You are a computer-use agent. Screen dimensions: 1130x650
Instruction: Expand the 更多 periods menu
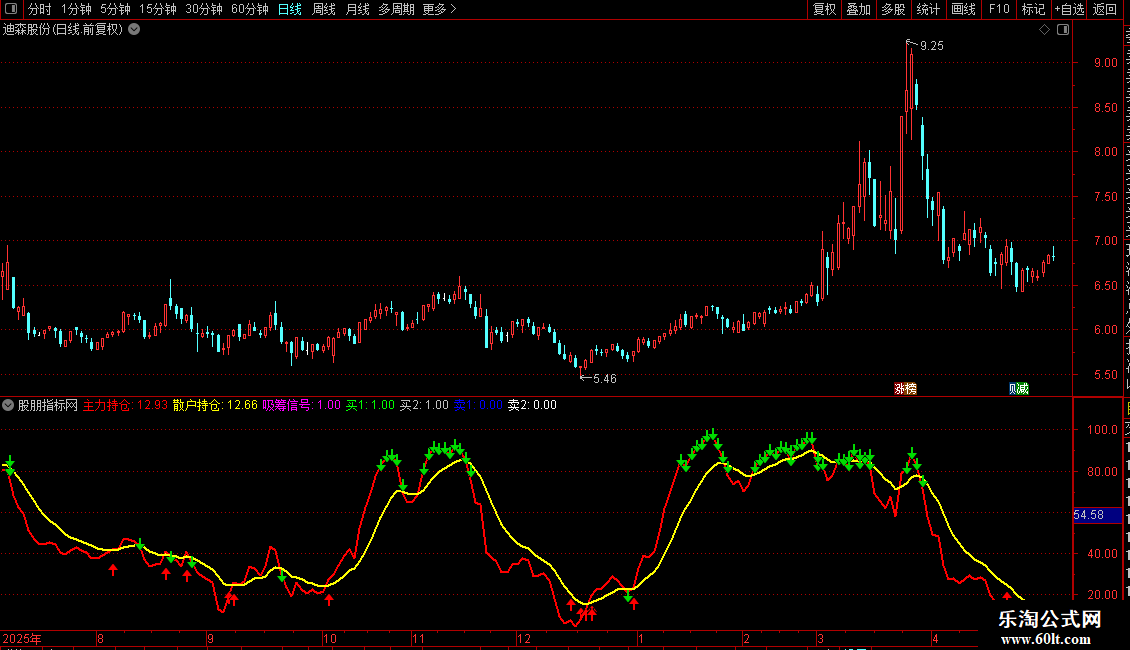pos(439,9)
